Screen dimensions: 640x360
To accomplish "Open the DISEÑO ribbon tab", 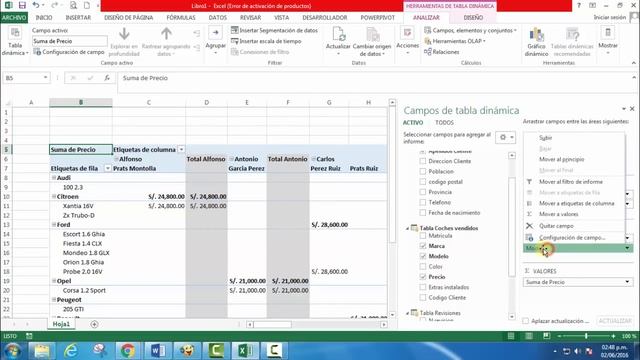I will pyautogui.click(x=473, y=18).
